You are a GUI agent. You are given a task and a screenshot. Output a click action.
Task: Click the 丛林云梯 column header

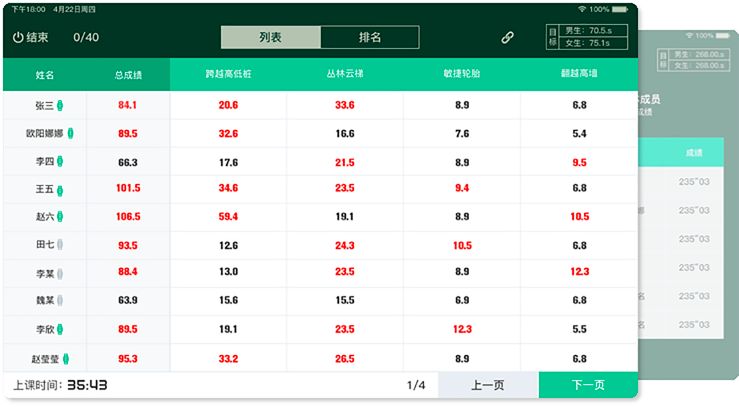coord(345,75)
